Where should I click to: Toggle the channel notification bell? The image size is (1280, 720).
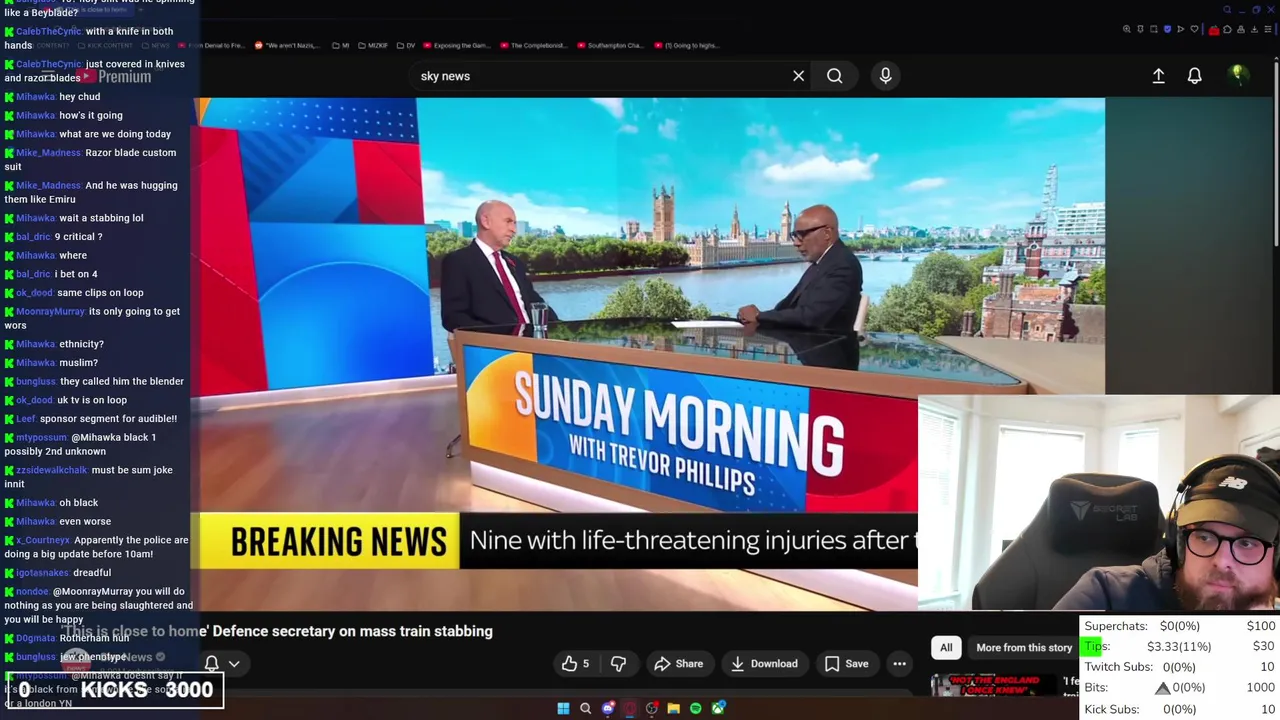tap(212, 663)
